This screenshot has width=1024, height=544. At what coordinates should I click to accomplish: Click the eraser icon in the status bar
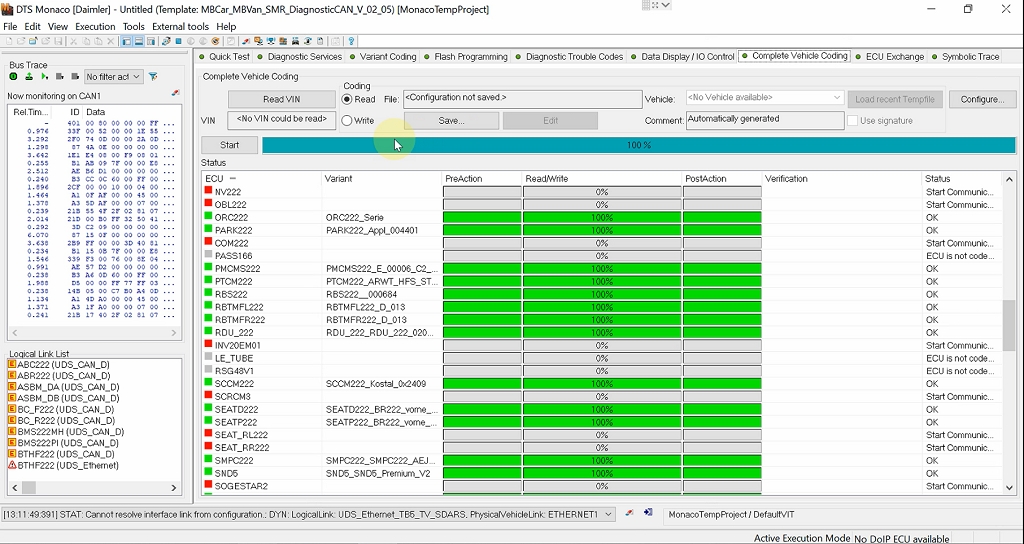629,513
